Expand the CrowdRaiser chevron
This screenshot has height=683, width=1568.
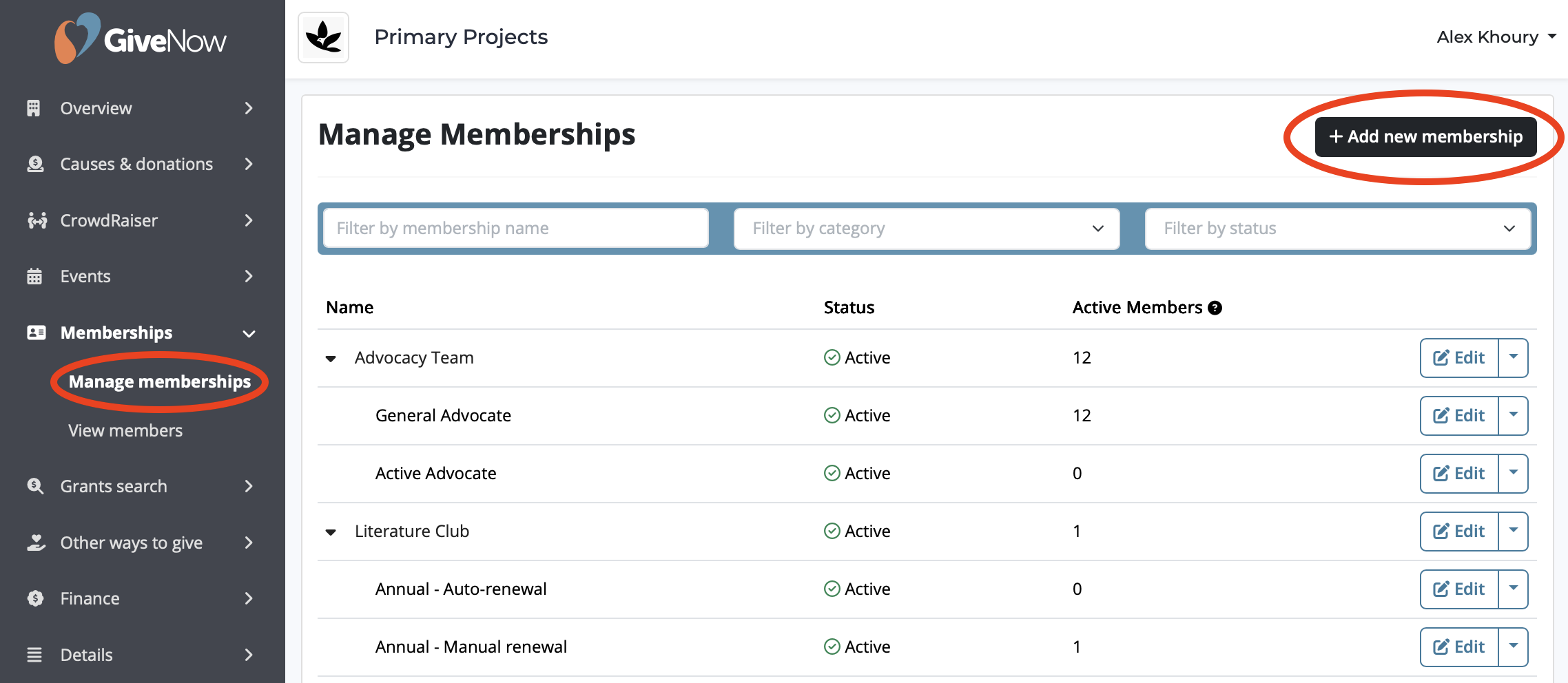coord(249,220)
